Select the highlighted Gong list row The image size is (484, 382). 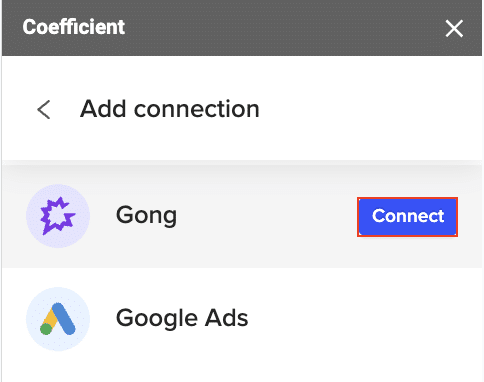click(x=242, y=216)
